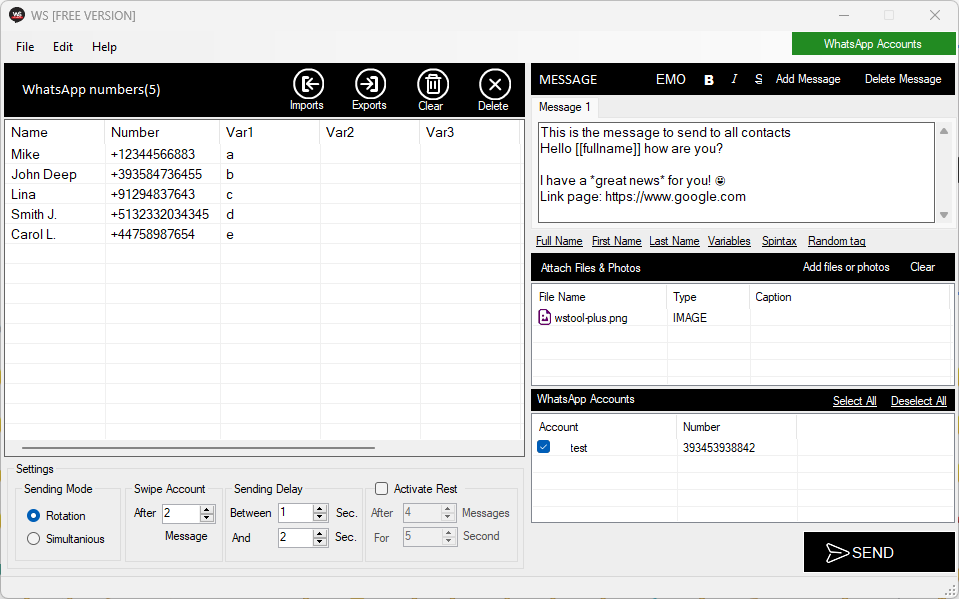Apply strikethrough with the S icon
This screenshot has height=599, width=959.
[758, 79]
